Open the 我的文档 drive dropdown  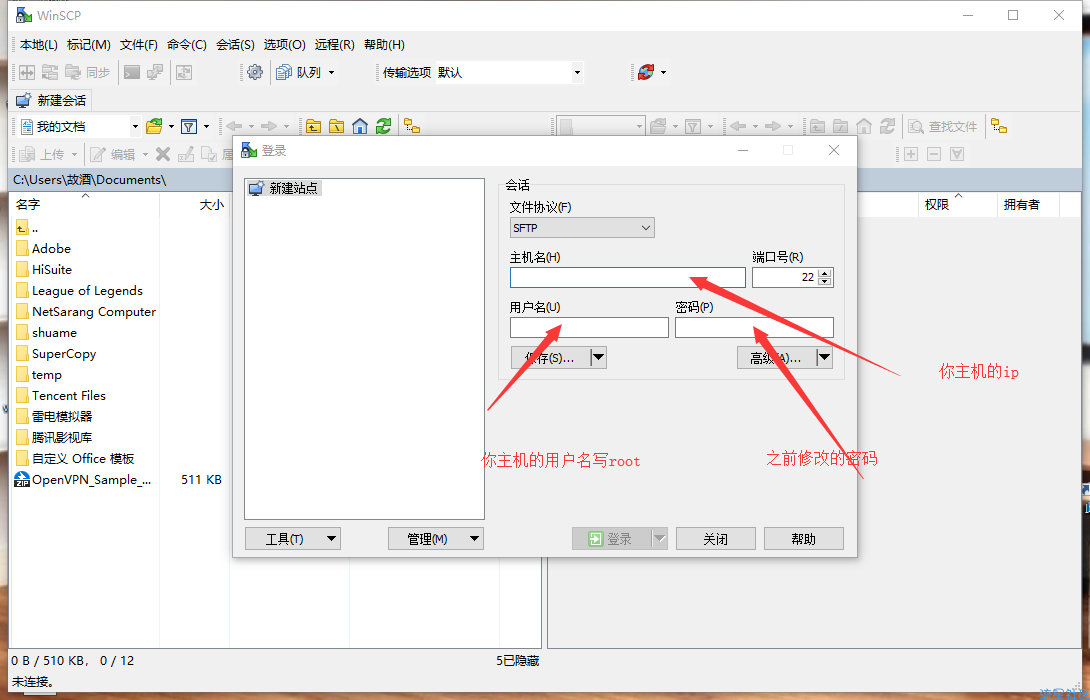[x=135, y=127]
